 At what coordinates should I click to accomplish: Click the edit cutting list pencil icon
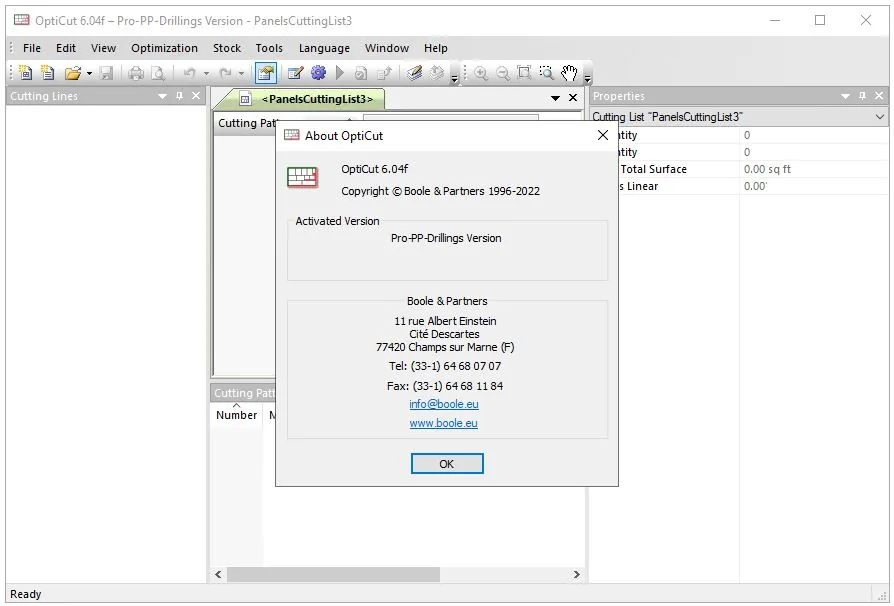coord(295,73)
